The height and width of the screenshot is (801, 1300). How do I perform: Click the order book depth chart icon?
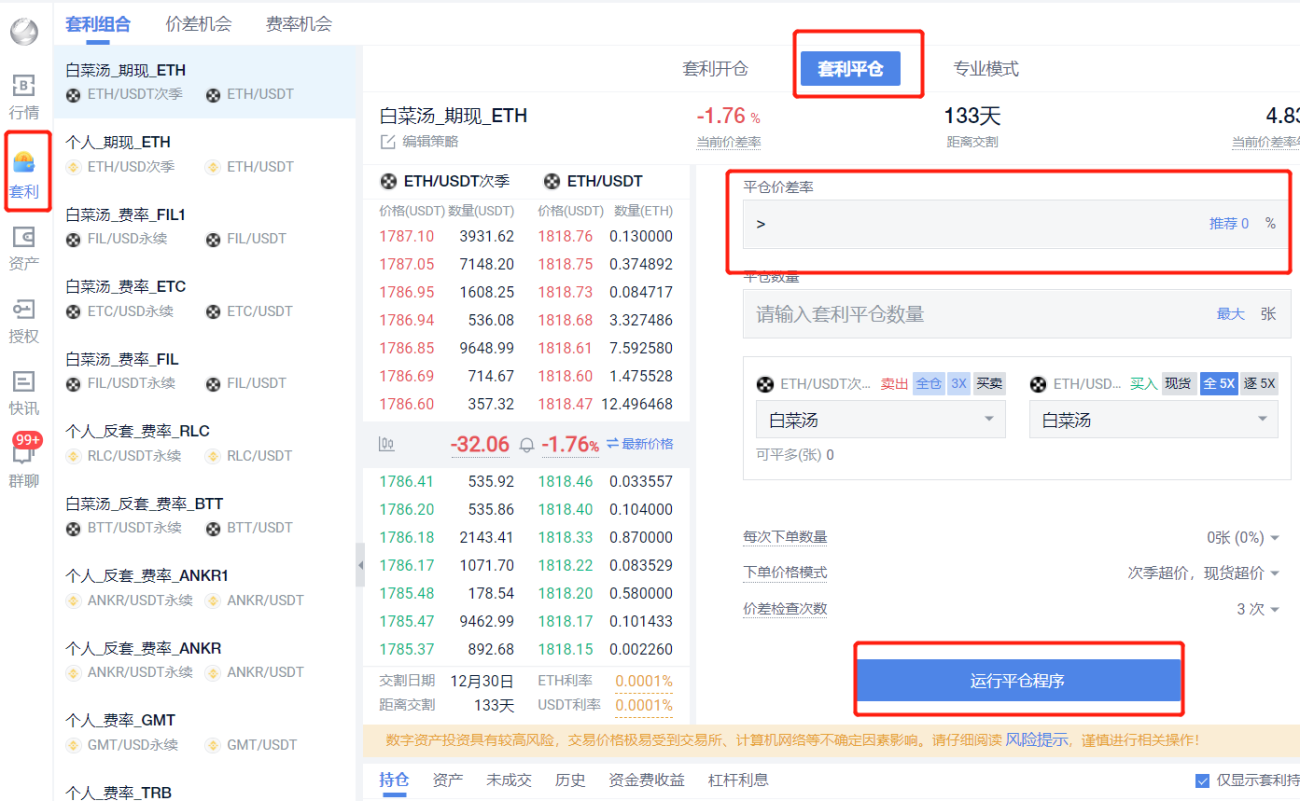tap(386, 444)
